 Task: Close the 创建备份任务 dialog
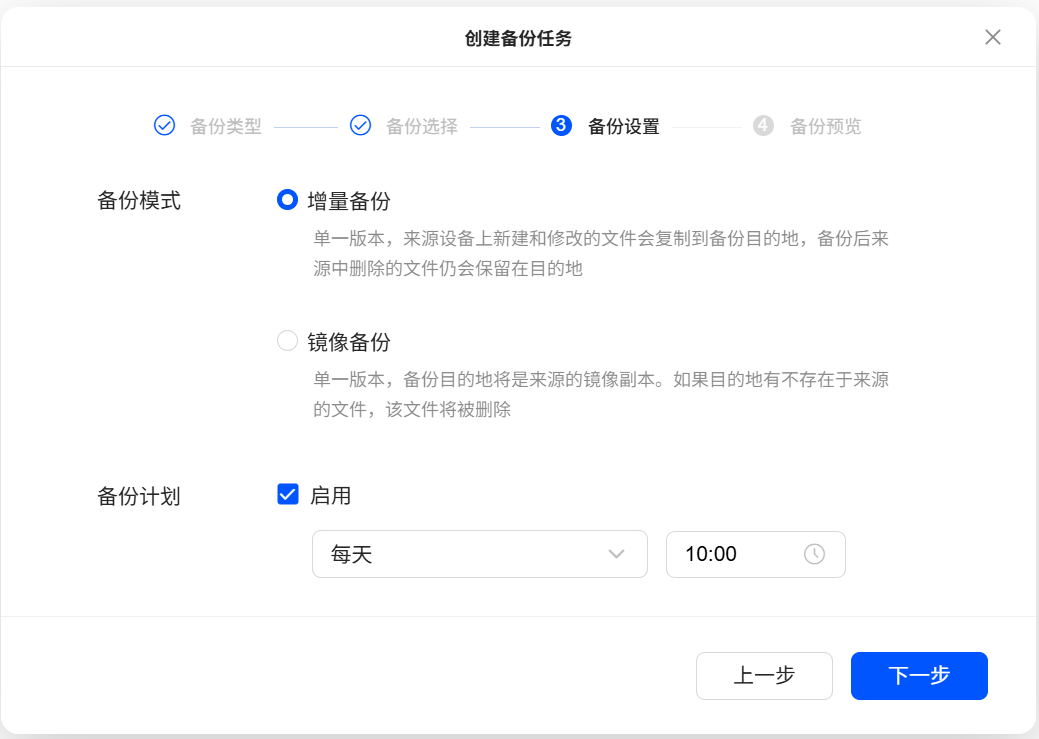[992, 38]
